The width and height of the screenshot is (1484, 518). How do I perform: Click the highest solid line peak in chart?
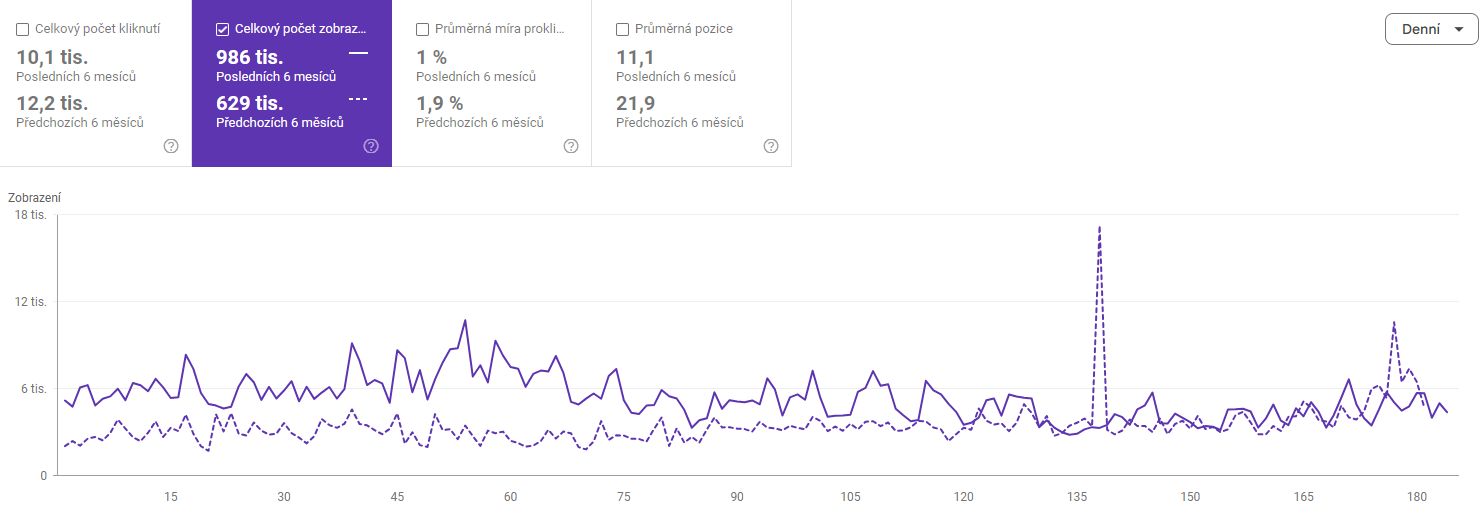click(466, 321)
